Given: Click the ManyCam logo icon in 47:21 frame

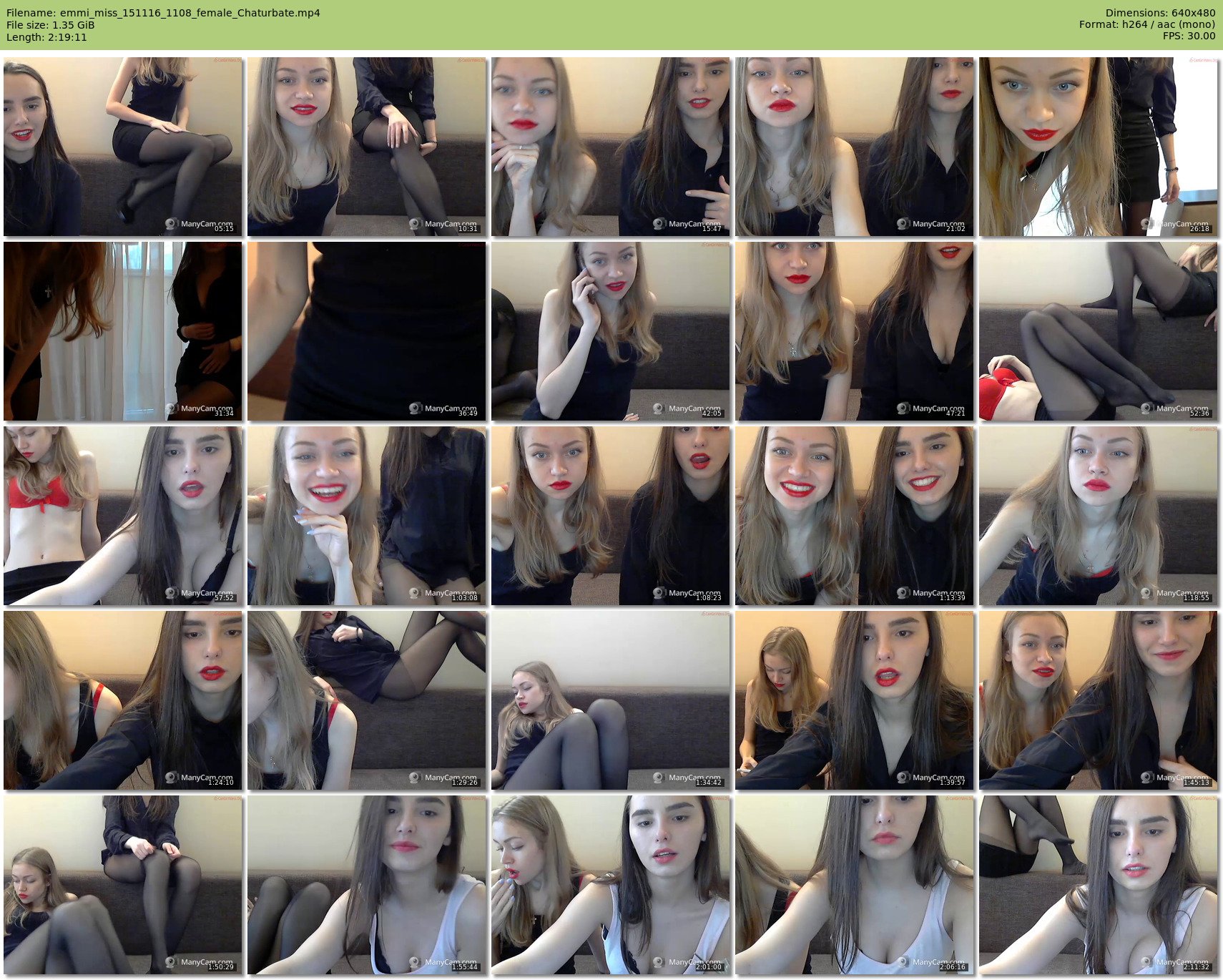Looking at the screenshot, I should click(903, 408).
